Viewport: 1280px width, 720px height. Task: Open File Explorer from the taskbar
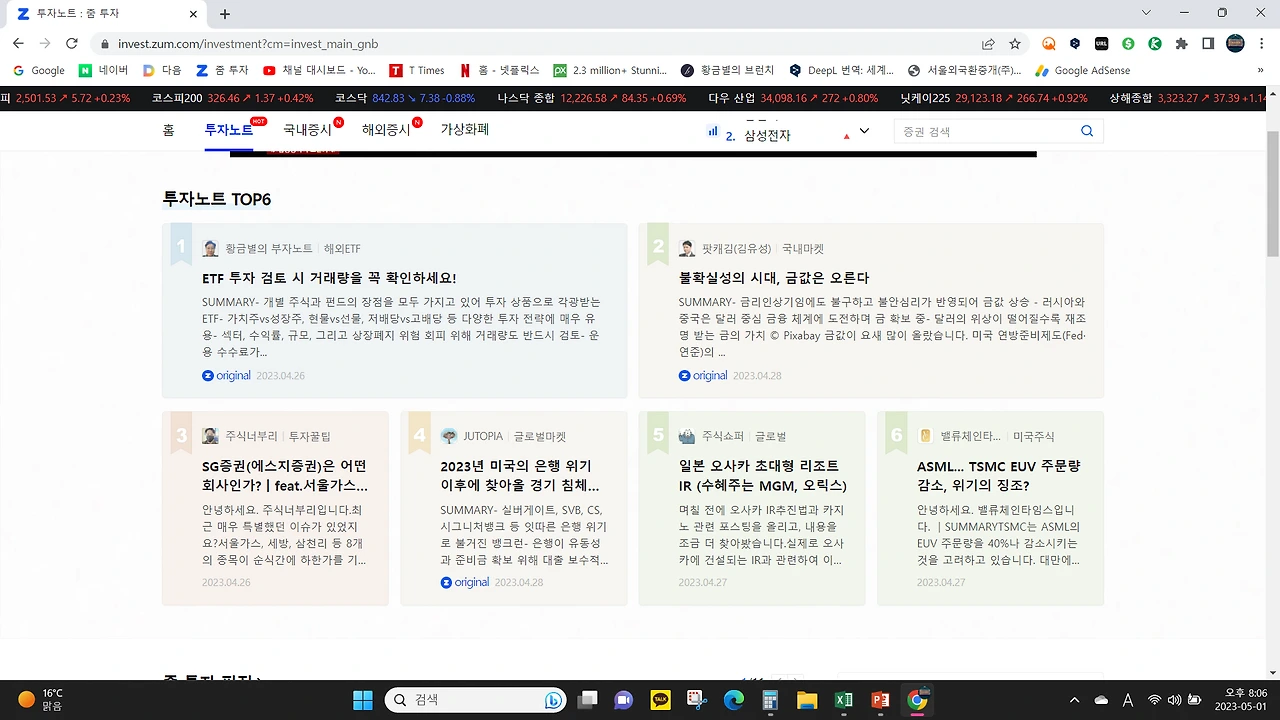tap(807, 700)
